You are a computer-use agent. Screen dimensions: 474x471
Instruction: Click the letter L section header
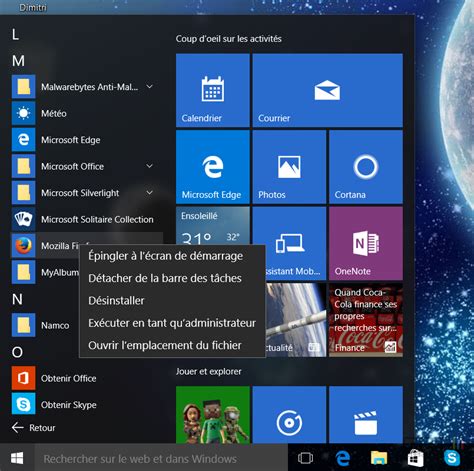[x=15, y=35]
